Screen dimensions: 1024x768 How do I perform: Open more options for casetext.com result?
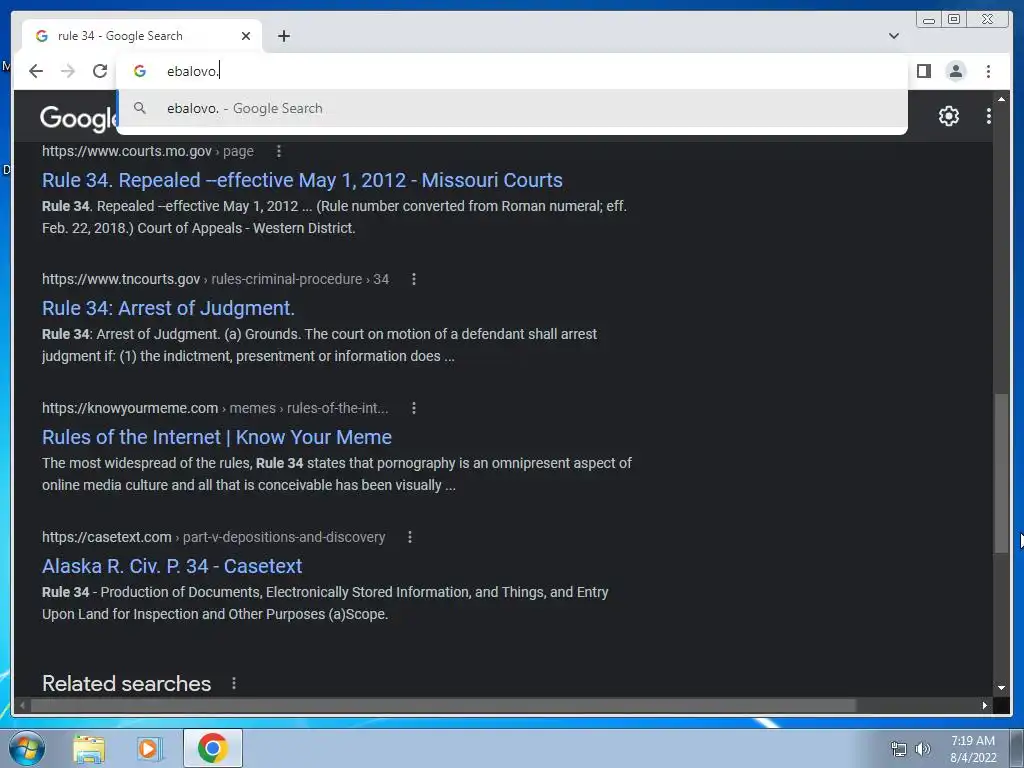(x=409, y=537)
